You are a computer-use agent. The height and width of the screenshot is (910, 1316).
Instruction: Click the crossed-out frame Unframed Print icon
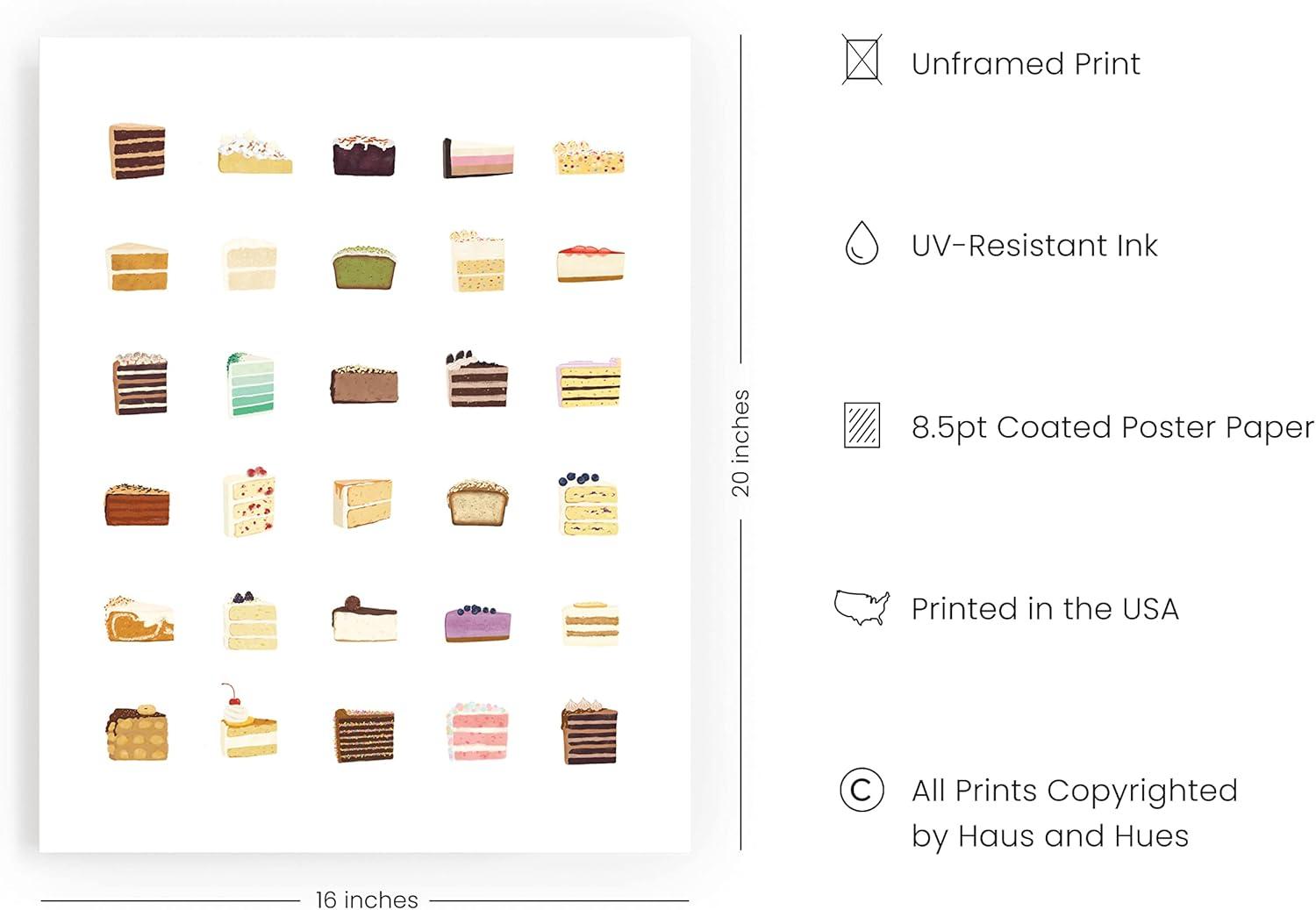tap(862, 60)
